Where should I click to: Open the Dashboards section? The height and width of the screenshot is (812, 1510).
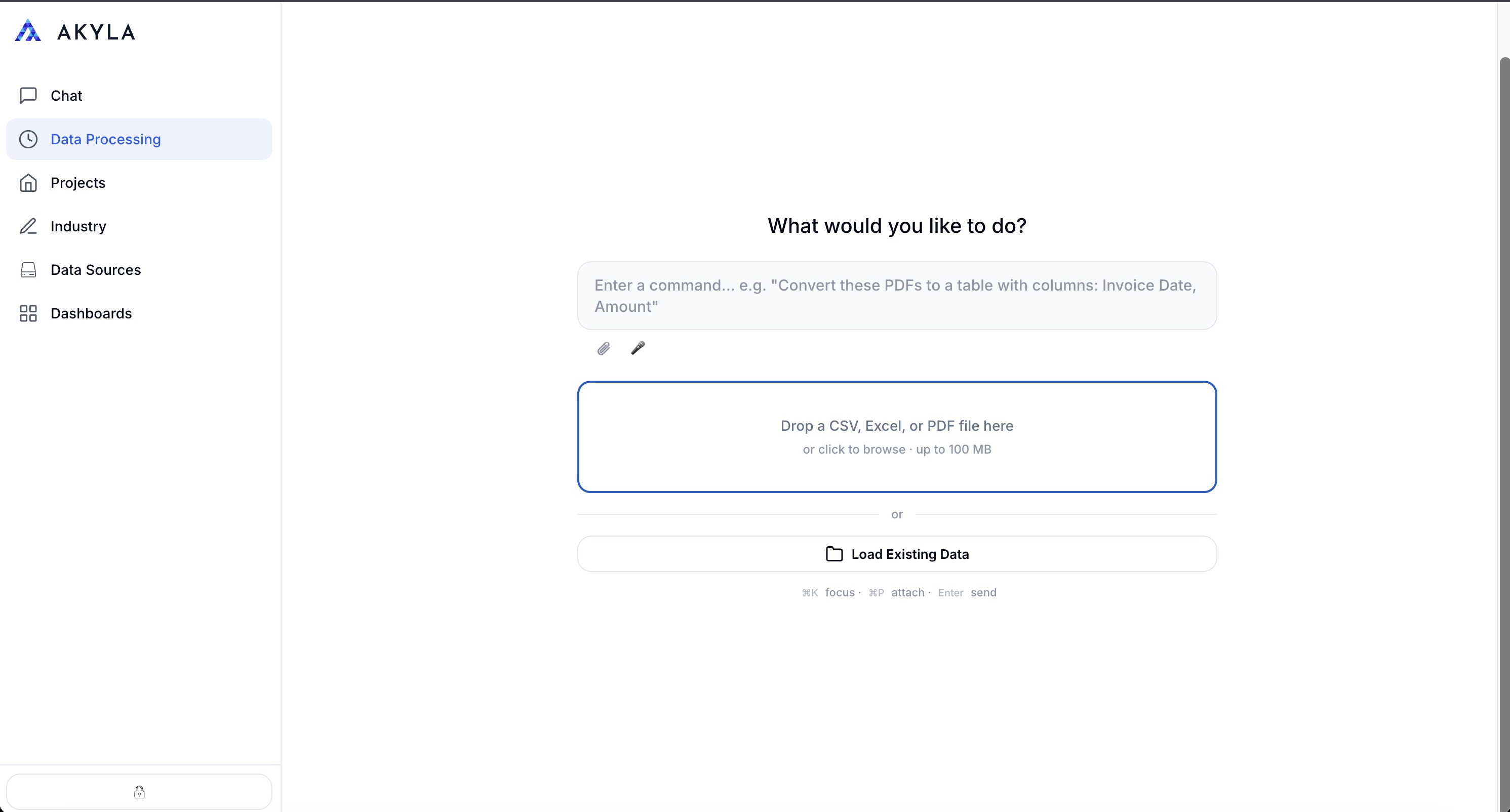pos(91,313)
